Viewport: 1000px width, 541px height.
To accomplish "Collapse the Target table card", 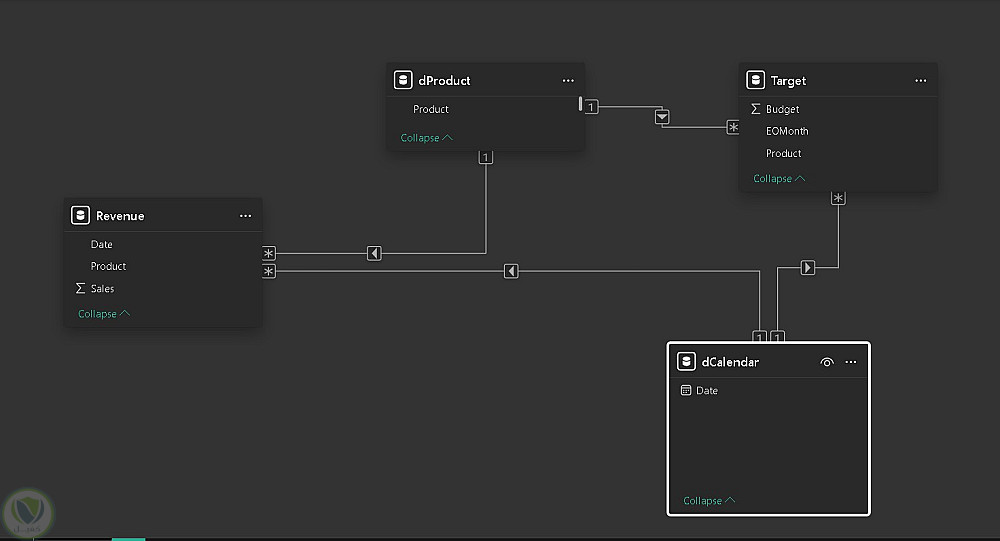I will coord(779,179).
